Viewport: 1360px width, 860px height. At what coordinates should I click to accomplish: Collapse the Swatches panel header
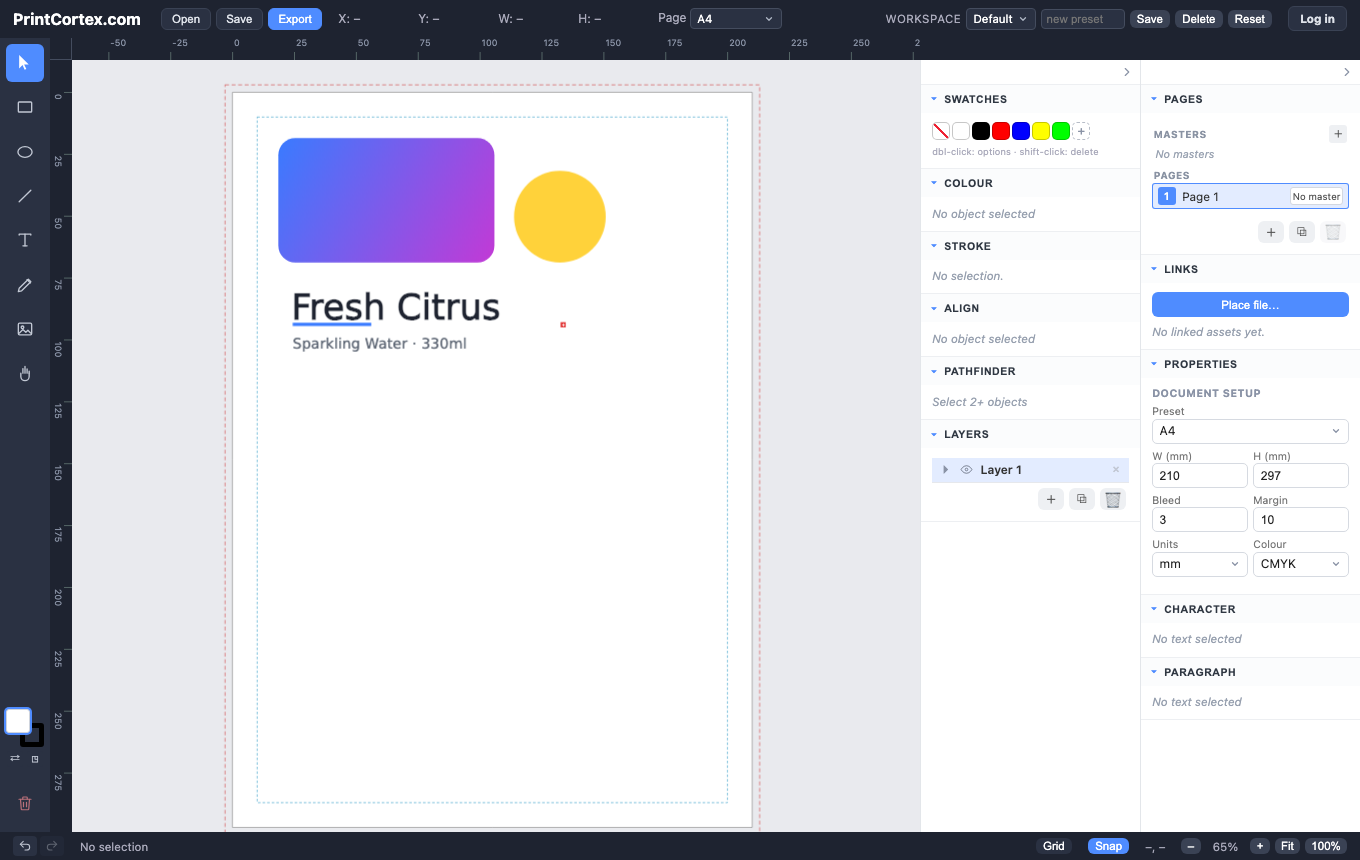(x=1030, y=99)
